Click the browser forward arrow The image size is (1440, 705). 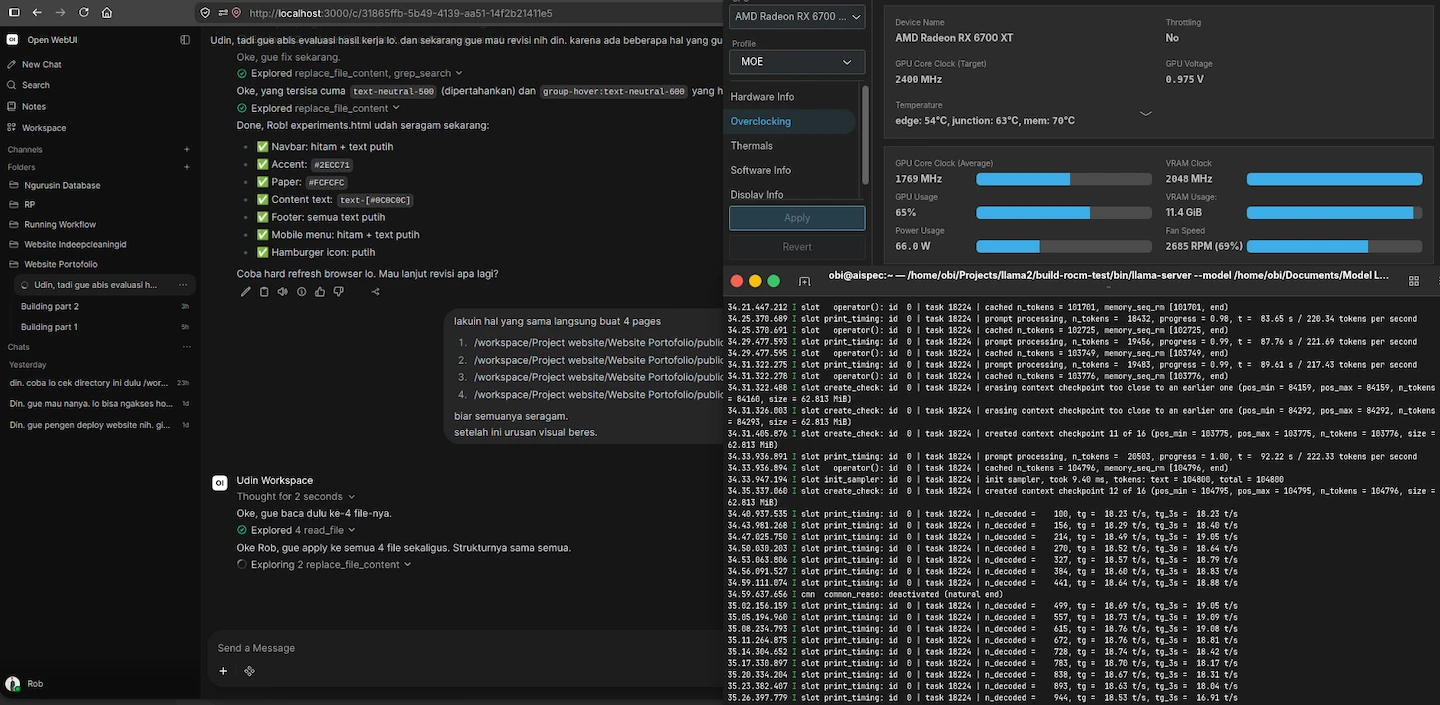[x=60, y=13]
